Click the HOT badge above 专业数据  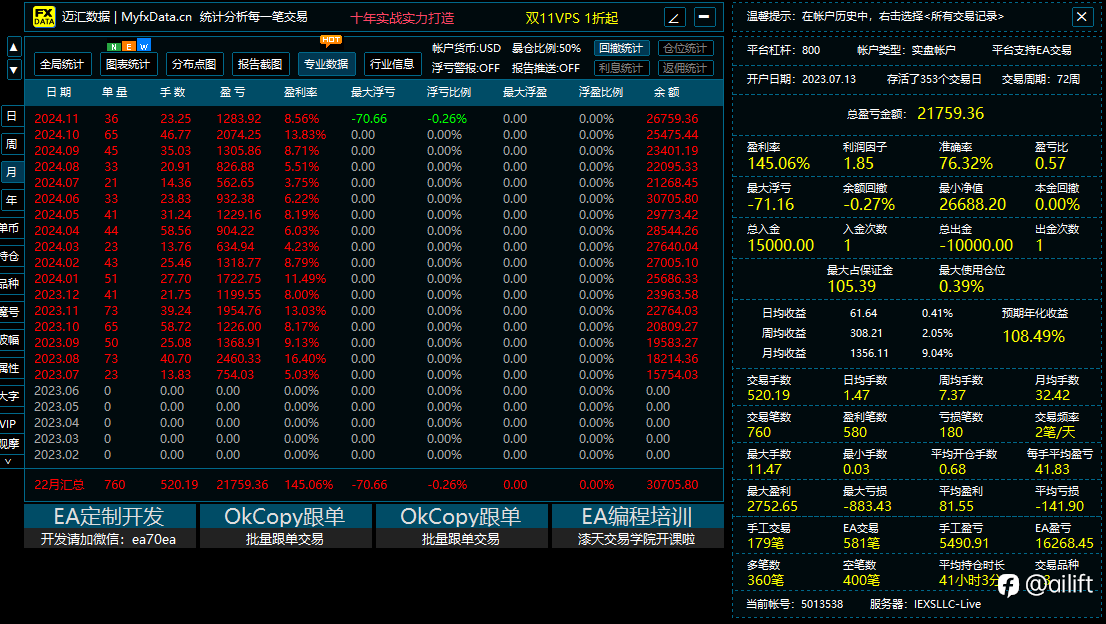330,40
